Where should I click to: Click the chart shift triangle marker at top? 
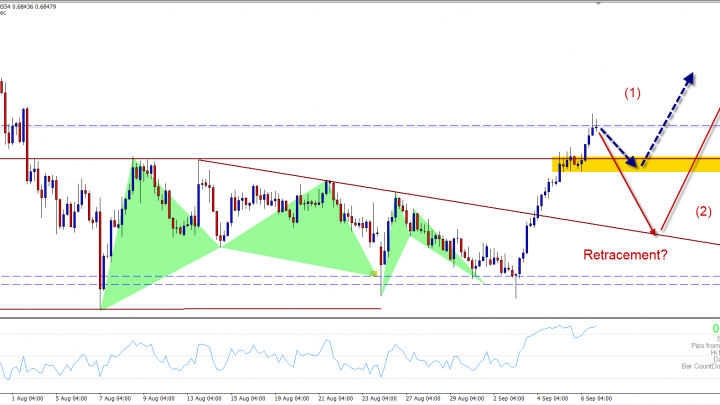pos(597,5)
